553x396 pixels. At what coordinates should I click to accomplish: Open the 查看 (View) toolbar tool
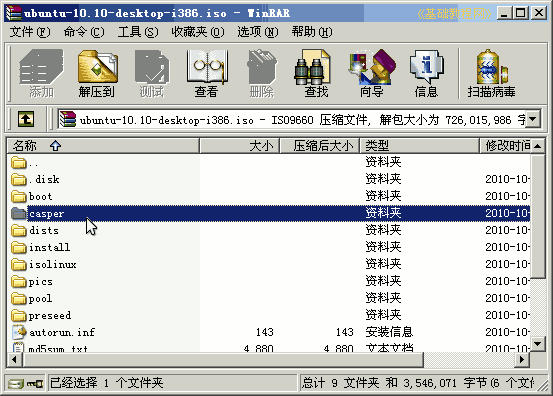pyautogui.click(x=207, y=73)
